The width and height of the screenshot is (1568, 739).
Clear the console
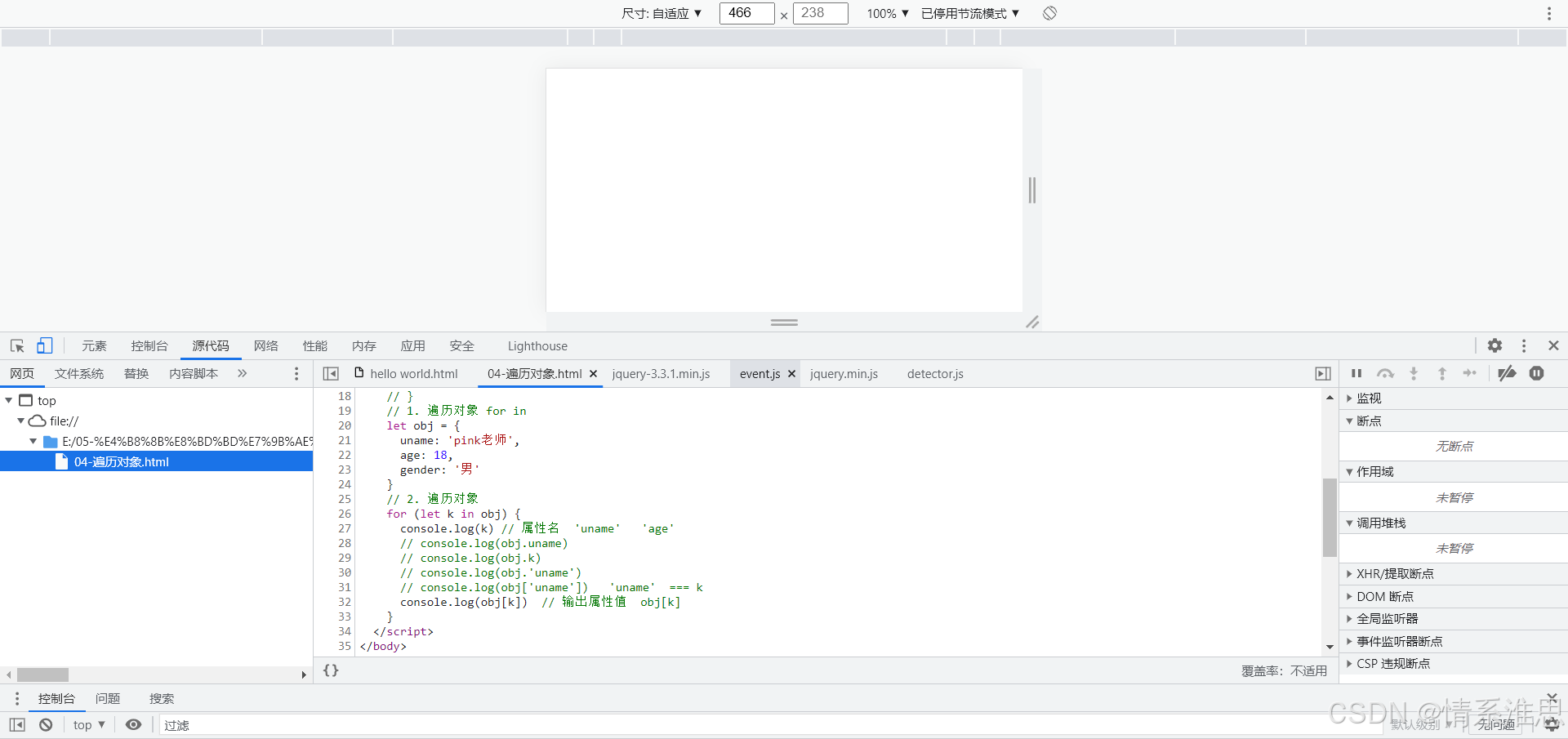(46, 724)
